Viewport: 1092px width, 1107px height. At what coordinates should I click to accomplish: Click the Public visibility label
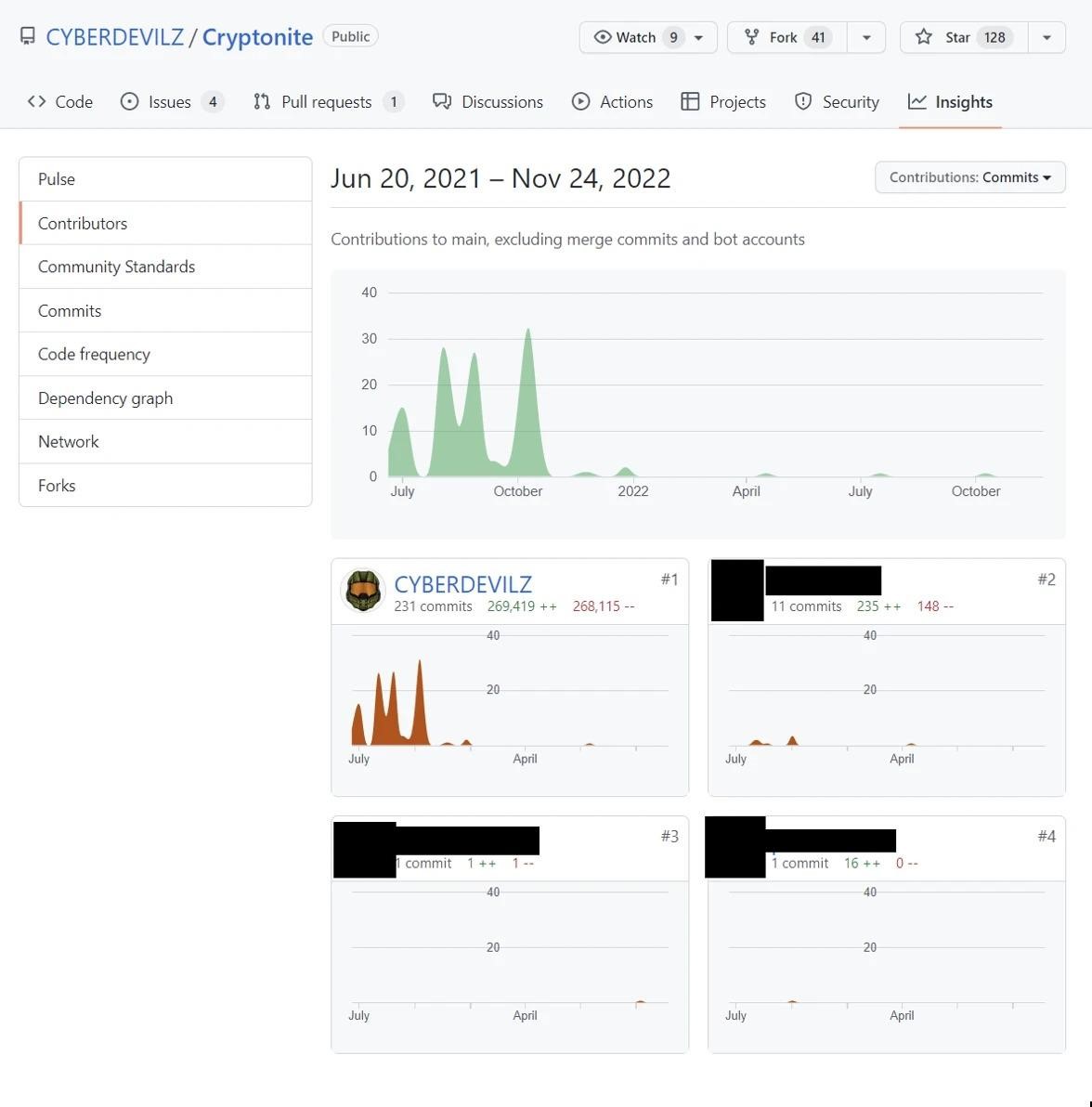(x=350, y=36)
